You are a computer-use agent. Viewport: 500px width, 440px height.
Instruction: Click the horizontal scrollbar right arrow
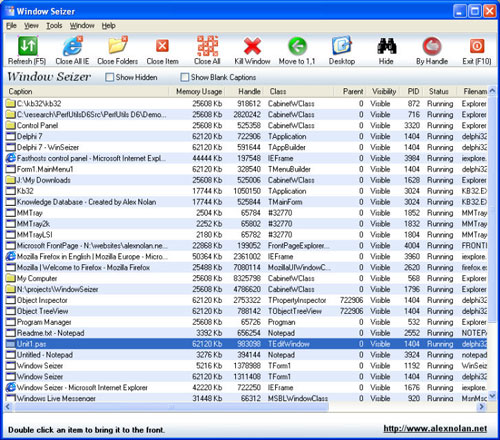pyautogui.click(x=481, y=406)
